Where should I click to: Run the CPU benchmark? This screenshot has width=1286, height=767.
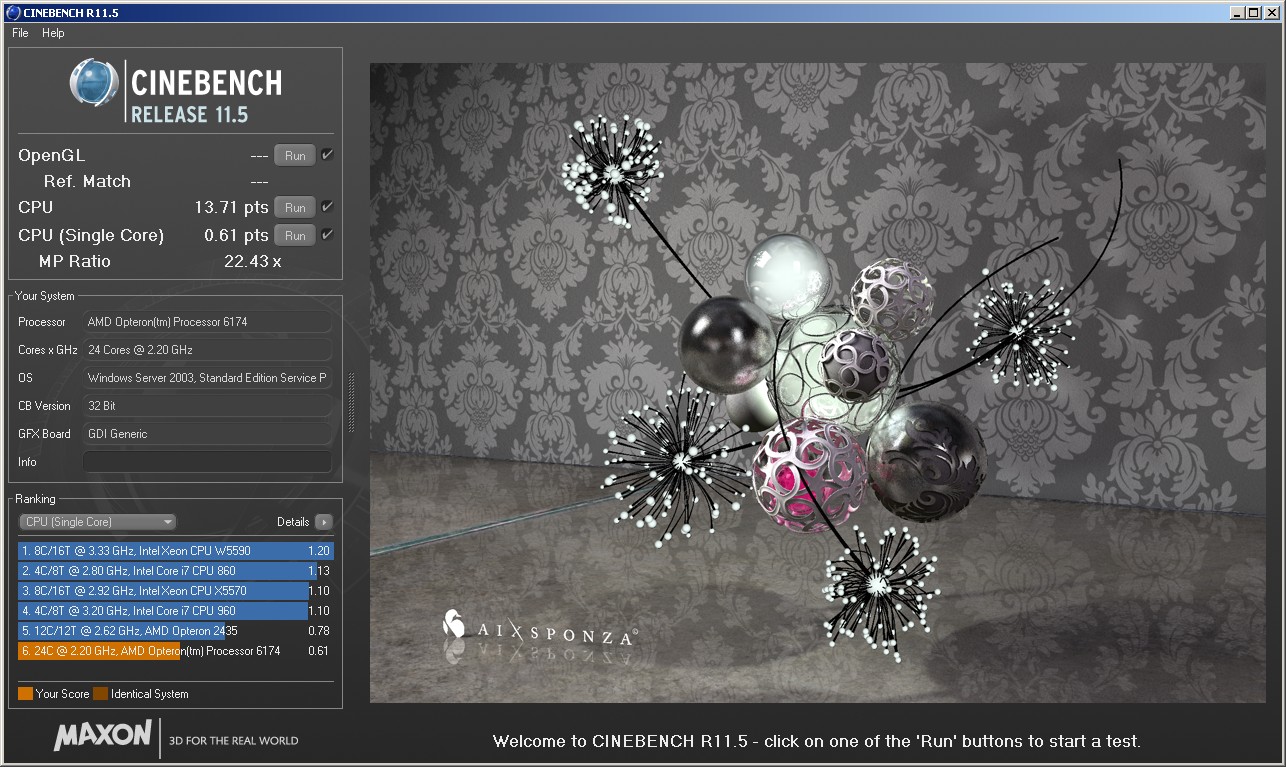pyautogui.click(x=295, y=207)
